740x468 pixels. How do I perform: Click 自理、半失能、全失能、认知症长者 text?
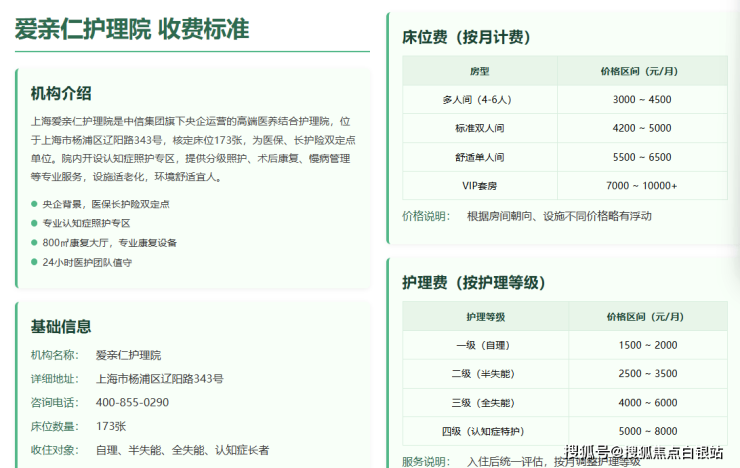point(182,450)
